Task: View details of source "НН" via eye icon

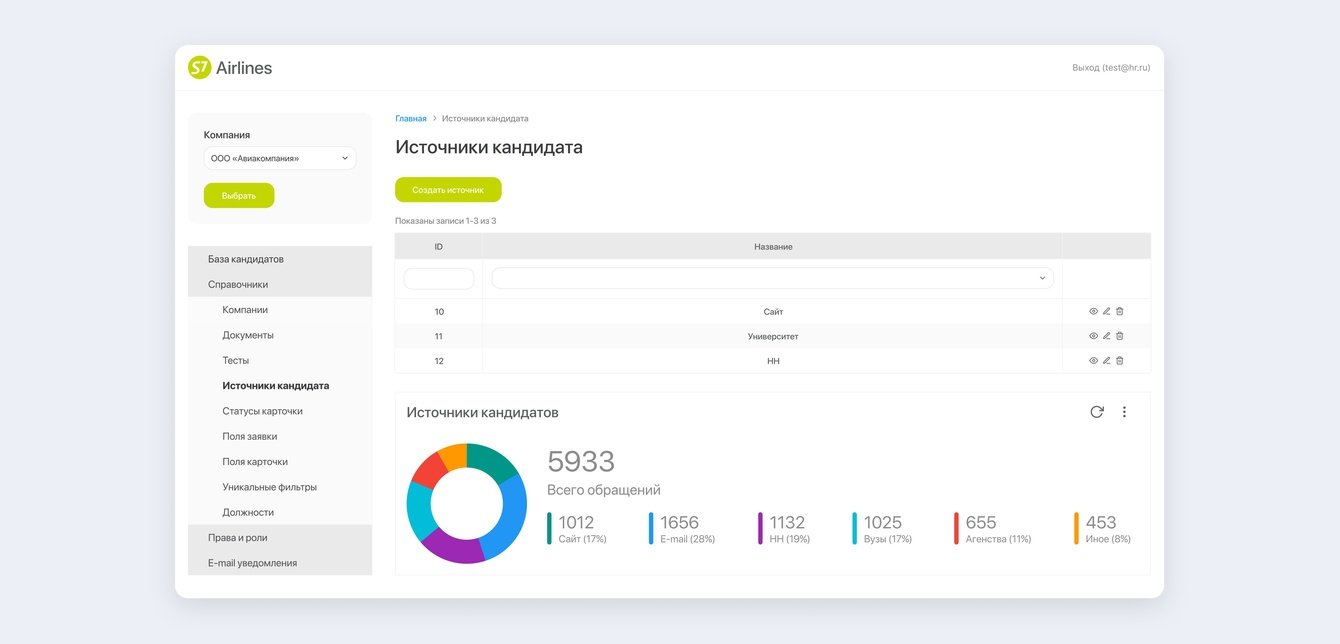Action: coord(1092,360)
